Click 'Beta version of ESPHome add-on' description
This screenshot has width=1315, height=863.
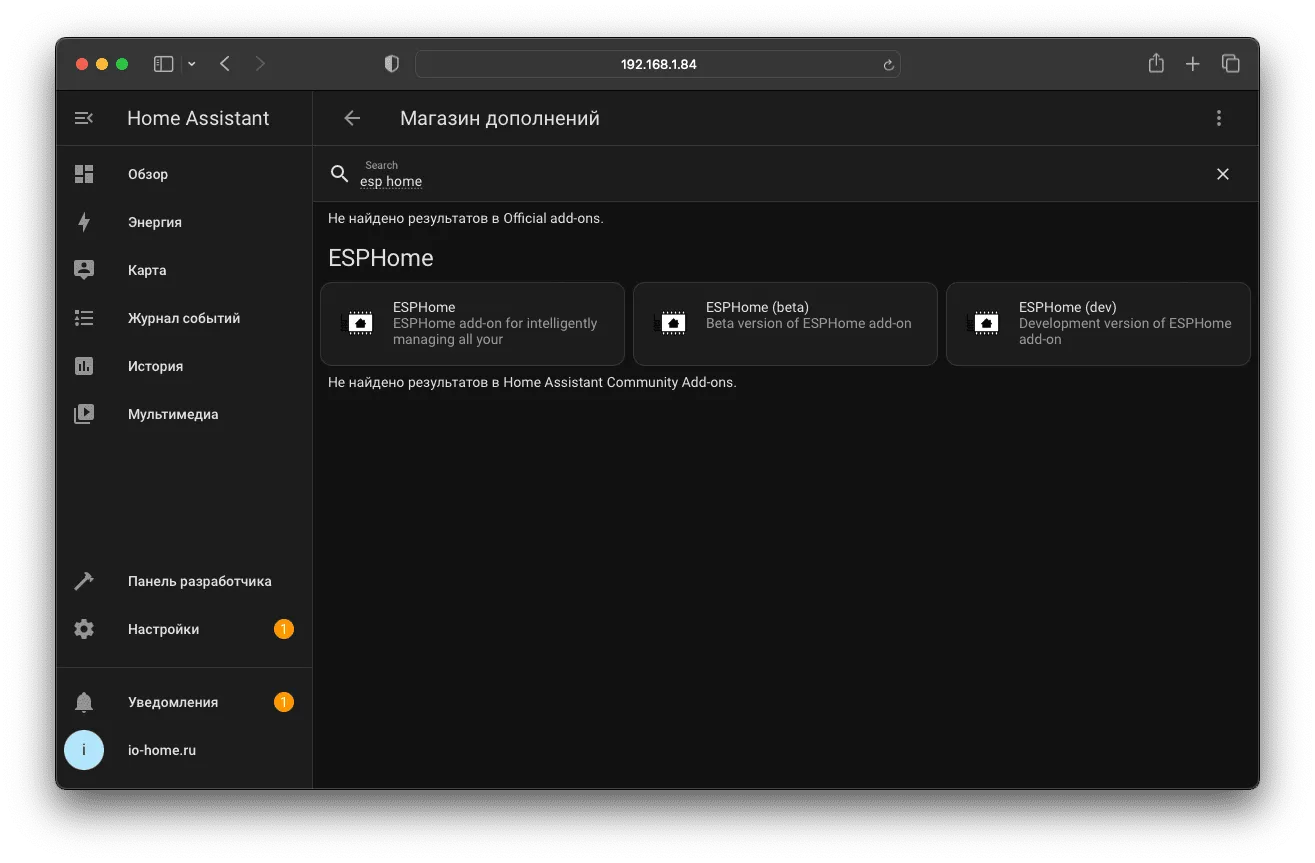(809, 323)
